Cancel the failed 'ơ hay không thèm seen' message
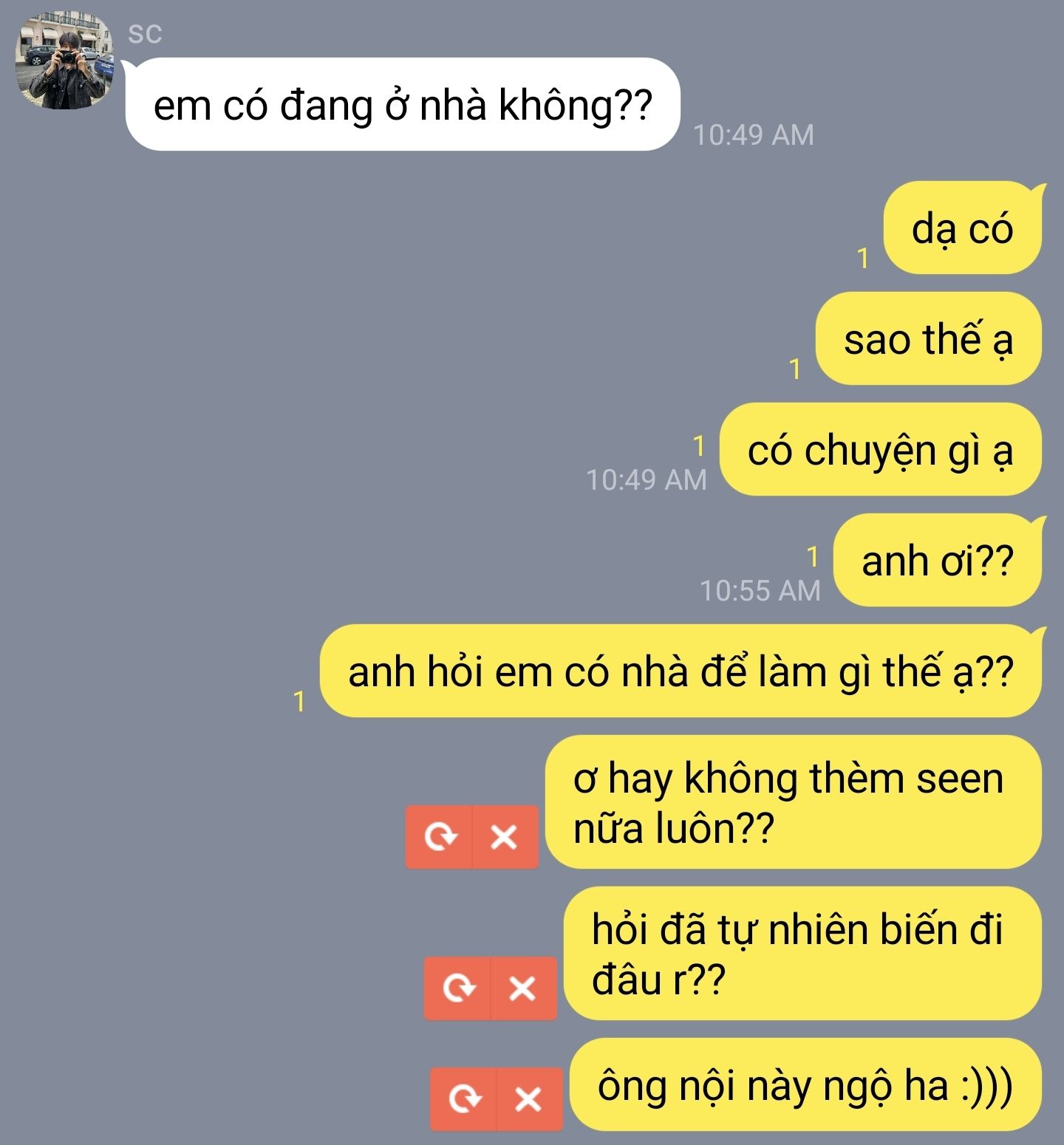Screen dimensions: 1064x1145 tap(505, 837)
